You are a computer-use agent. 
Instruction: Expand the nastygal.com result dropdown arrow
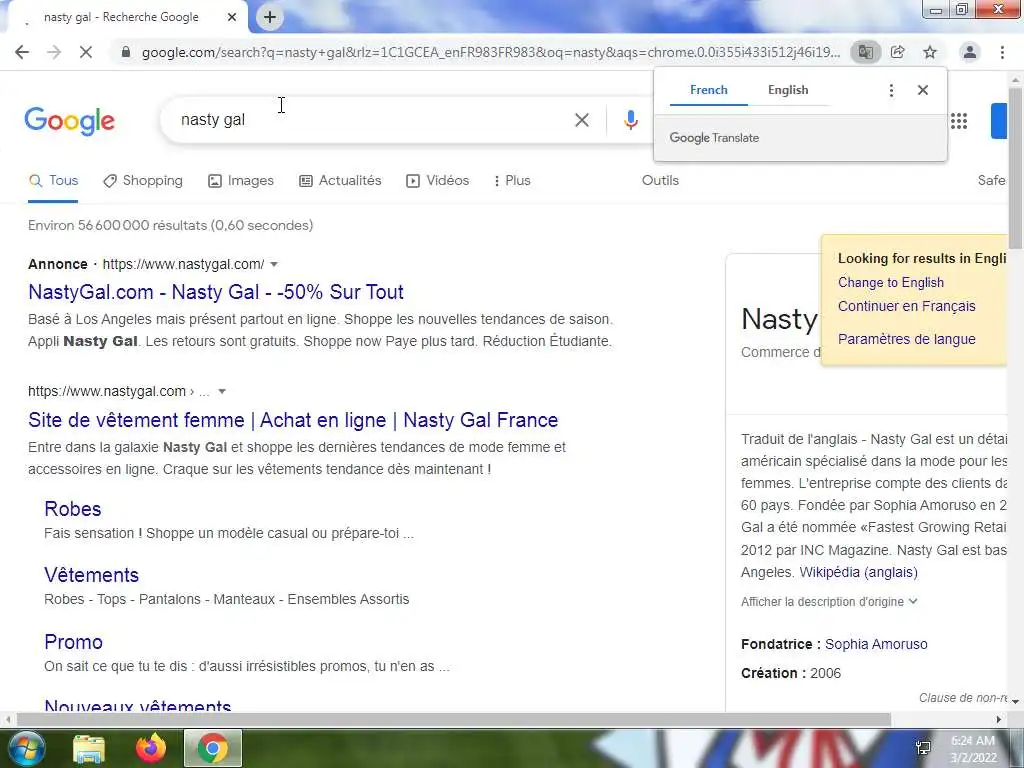(x=222, y=392)
